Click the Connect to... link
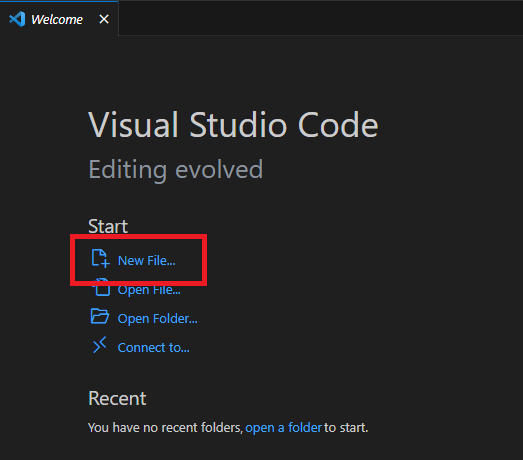 click(153, 348)
